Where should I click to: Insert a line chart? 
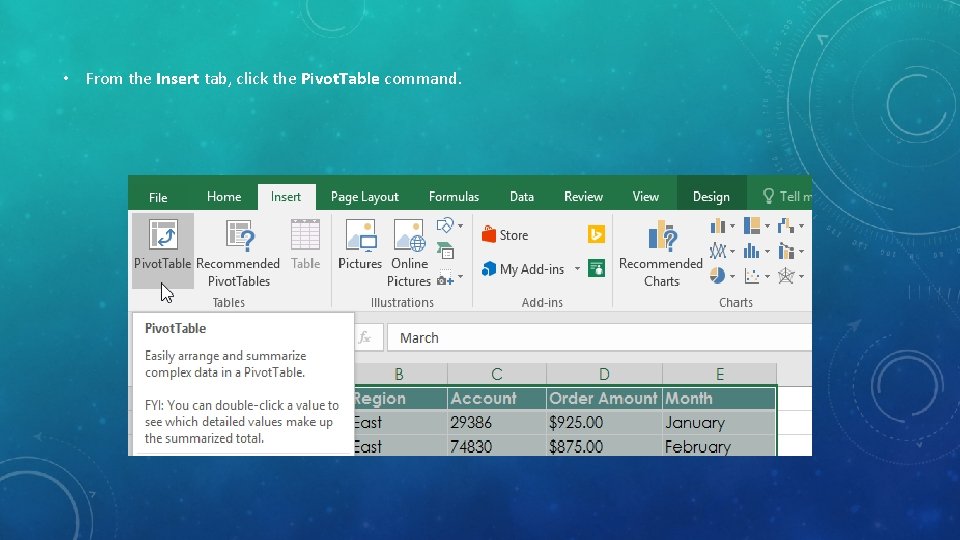[x=718, y=251]
